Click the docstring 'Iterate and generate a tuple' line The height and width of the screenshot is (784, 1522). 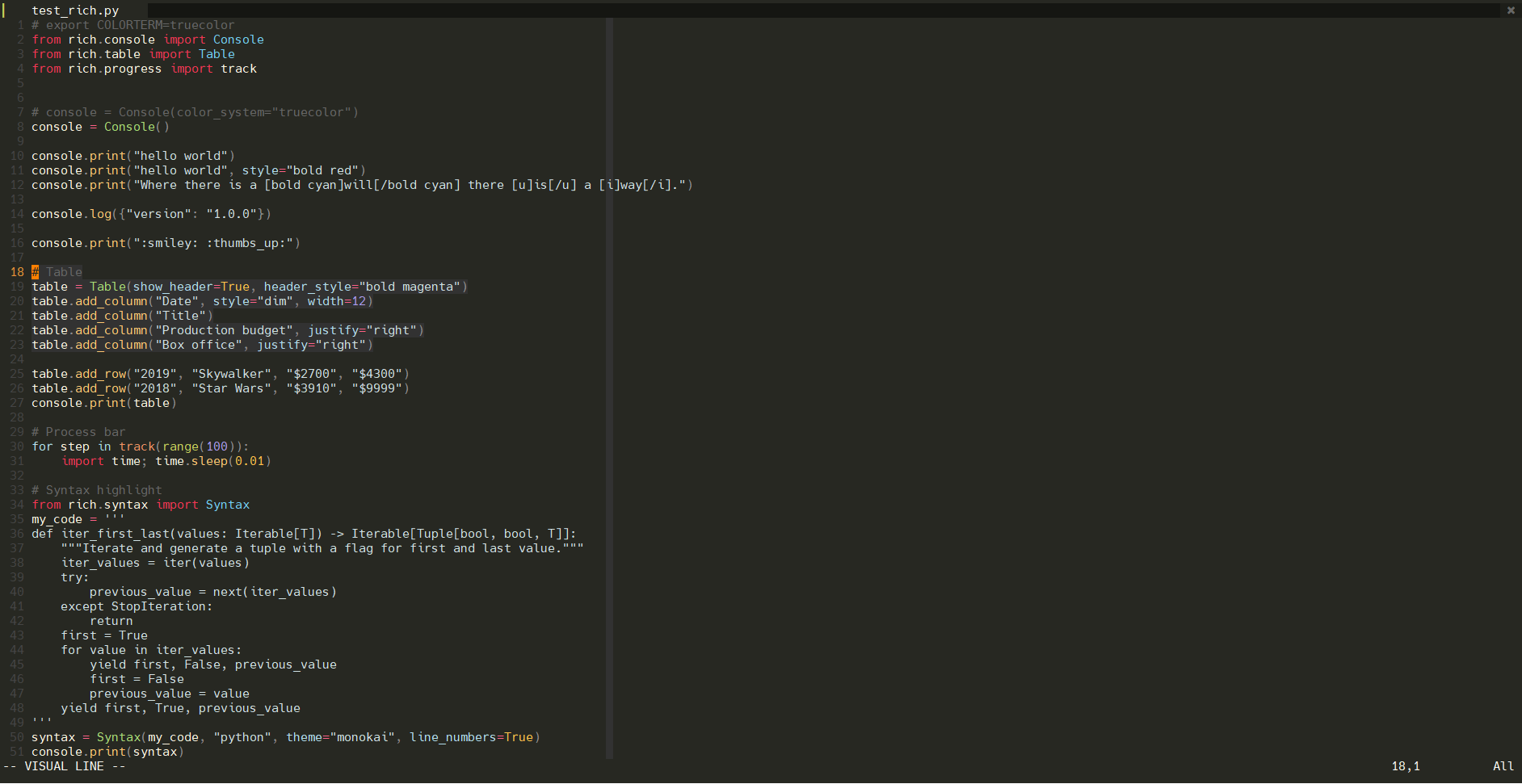322,548
